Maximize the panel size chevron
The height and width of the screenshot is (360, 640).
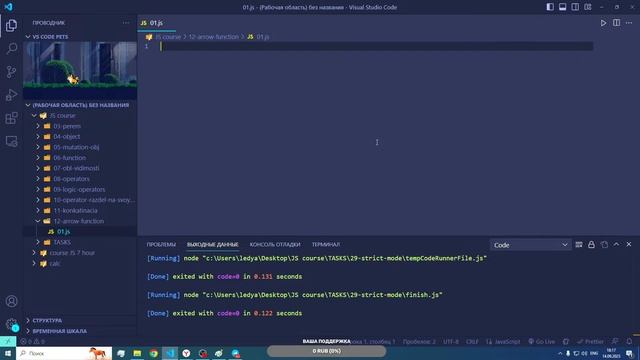[x=616, y=244]
